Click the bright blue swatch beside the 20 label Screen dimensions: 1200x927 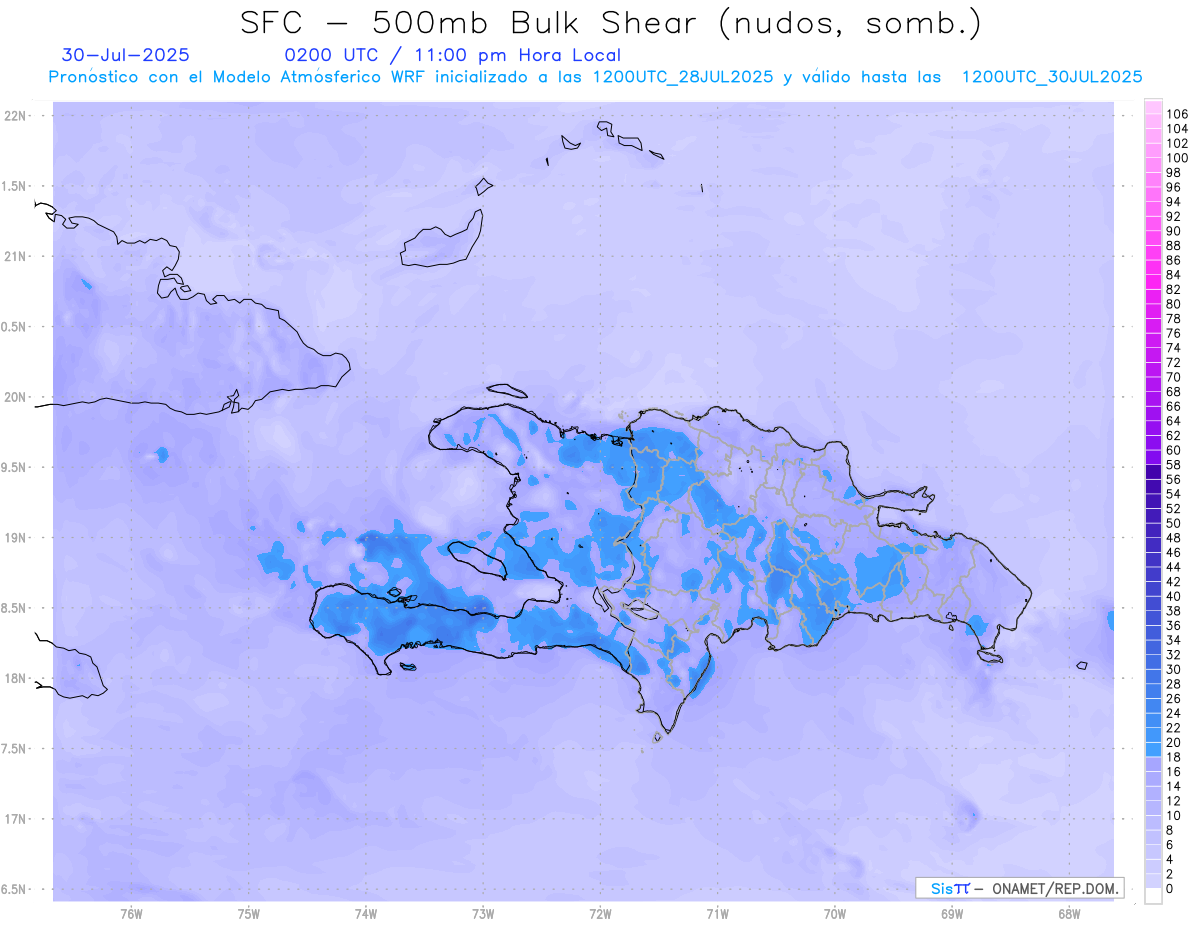(x=1153, y=749)
